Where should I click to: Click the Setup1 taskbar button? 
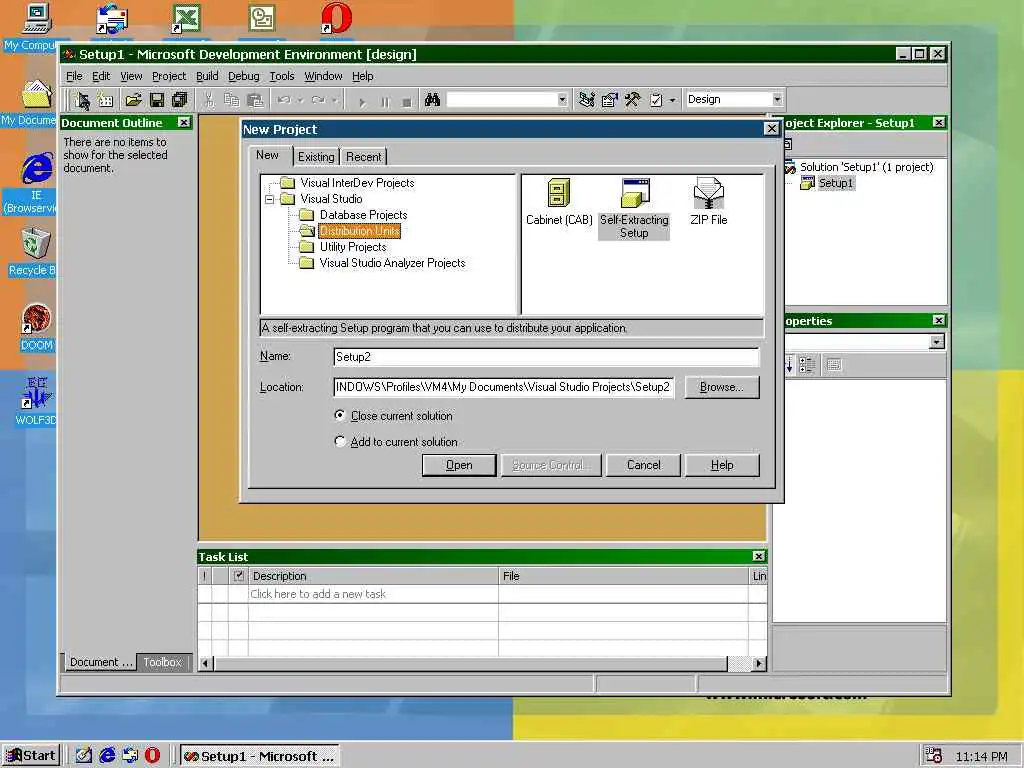point(259,756)
